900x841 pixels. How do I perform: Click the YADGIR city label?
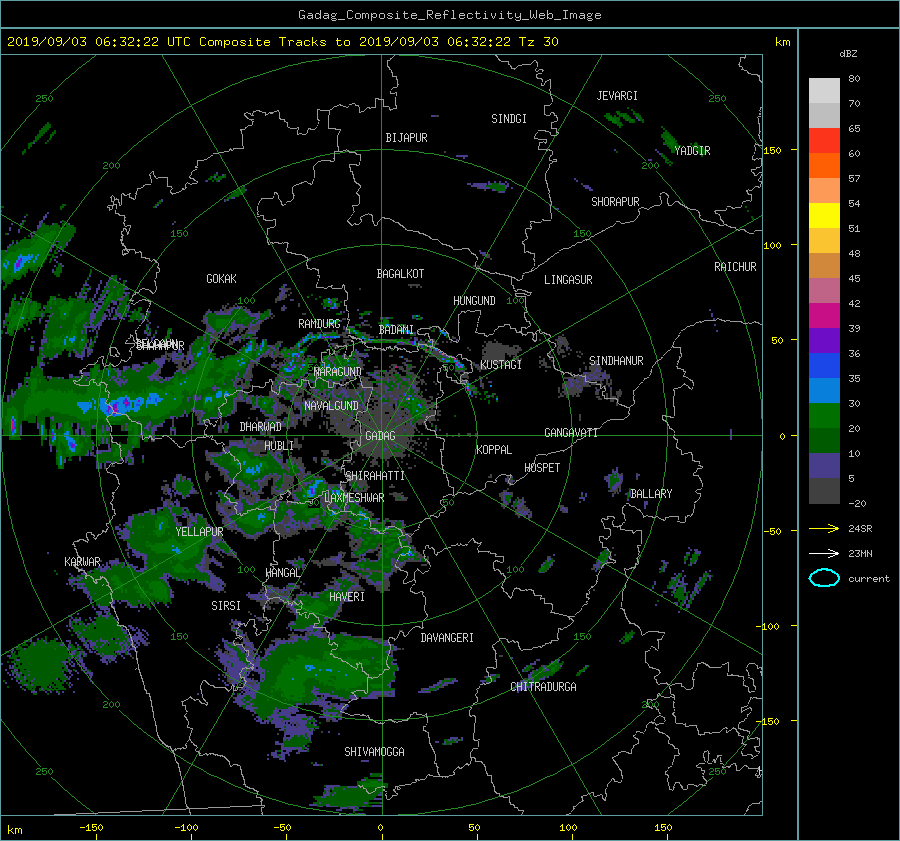coord(692,151)
